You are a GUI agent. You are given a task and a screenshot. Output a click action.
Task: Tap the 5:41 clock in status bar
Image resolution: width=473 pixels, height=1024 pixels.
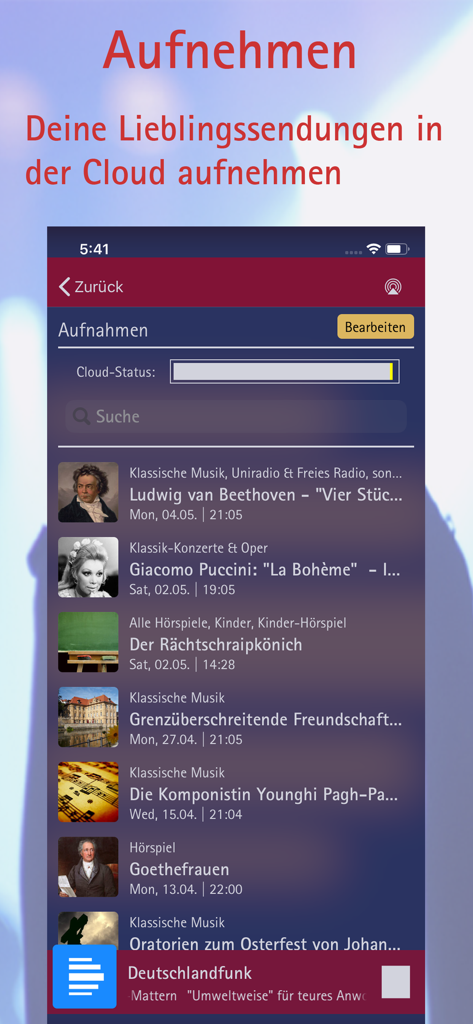[x=94, y=249]
